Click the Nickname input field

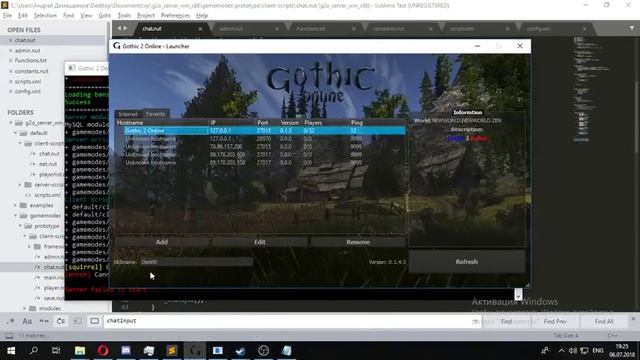[x=196, y=262]
